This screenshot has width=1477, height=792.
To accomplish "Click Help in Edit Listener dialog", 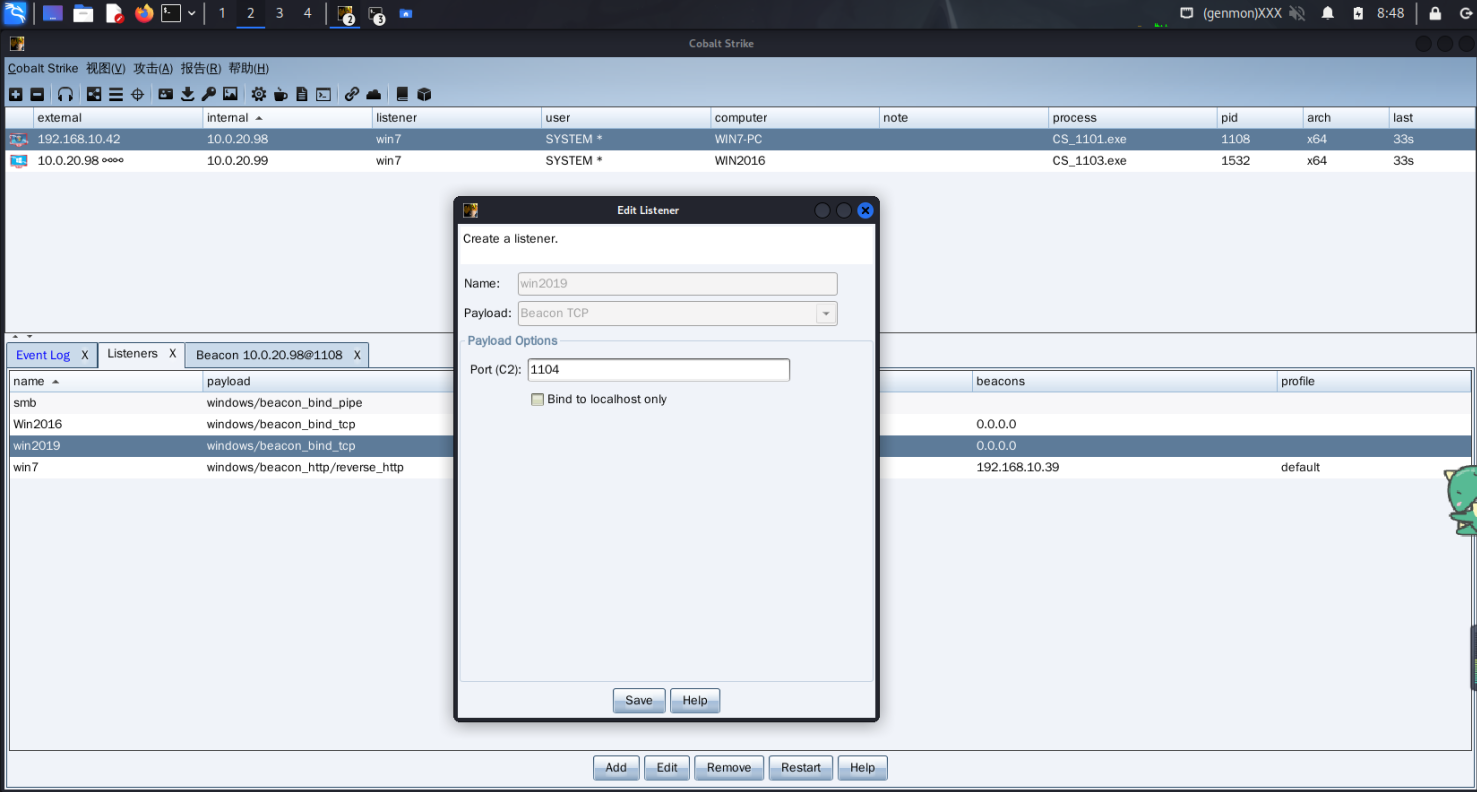I will point(695,701).
